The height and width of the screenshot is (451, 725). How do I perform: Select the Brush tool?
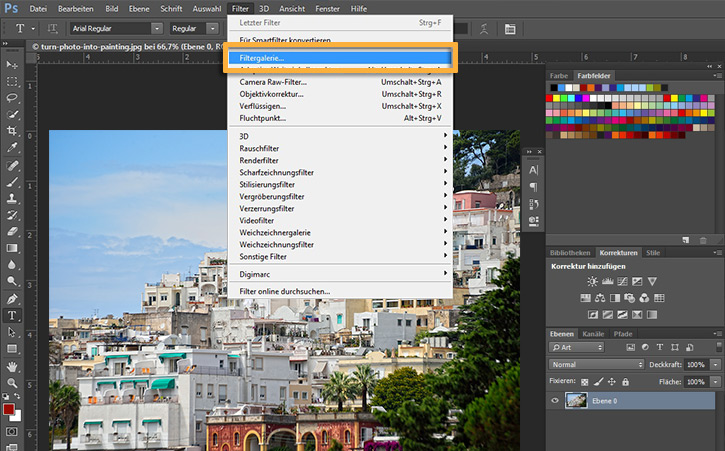pos(12,182)
